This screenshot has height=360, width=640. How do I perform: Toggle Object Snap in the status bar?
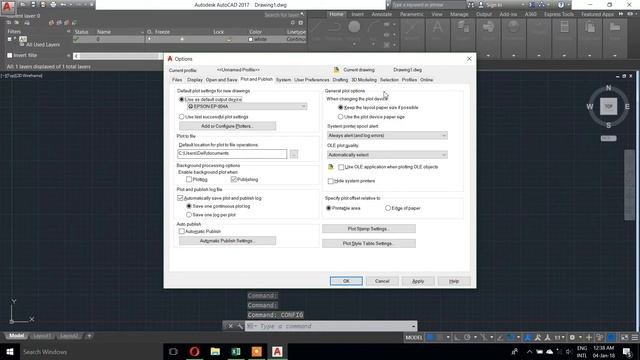tap(510, 338)
